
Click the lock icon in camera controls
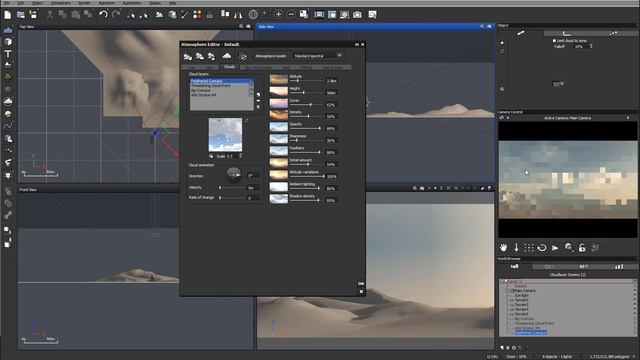pyautogui.click(x=582, y=247)
